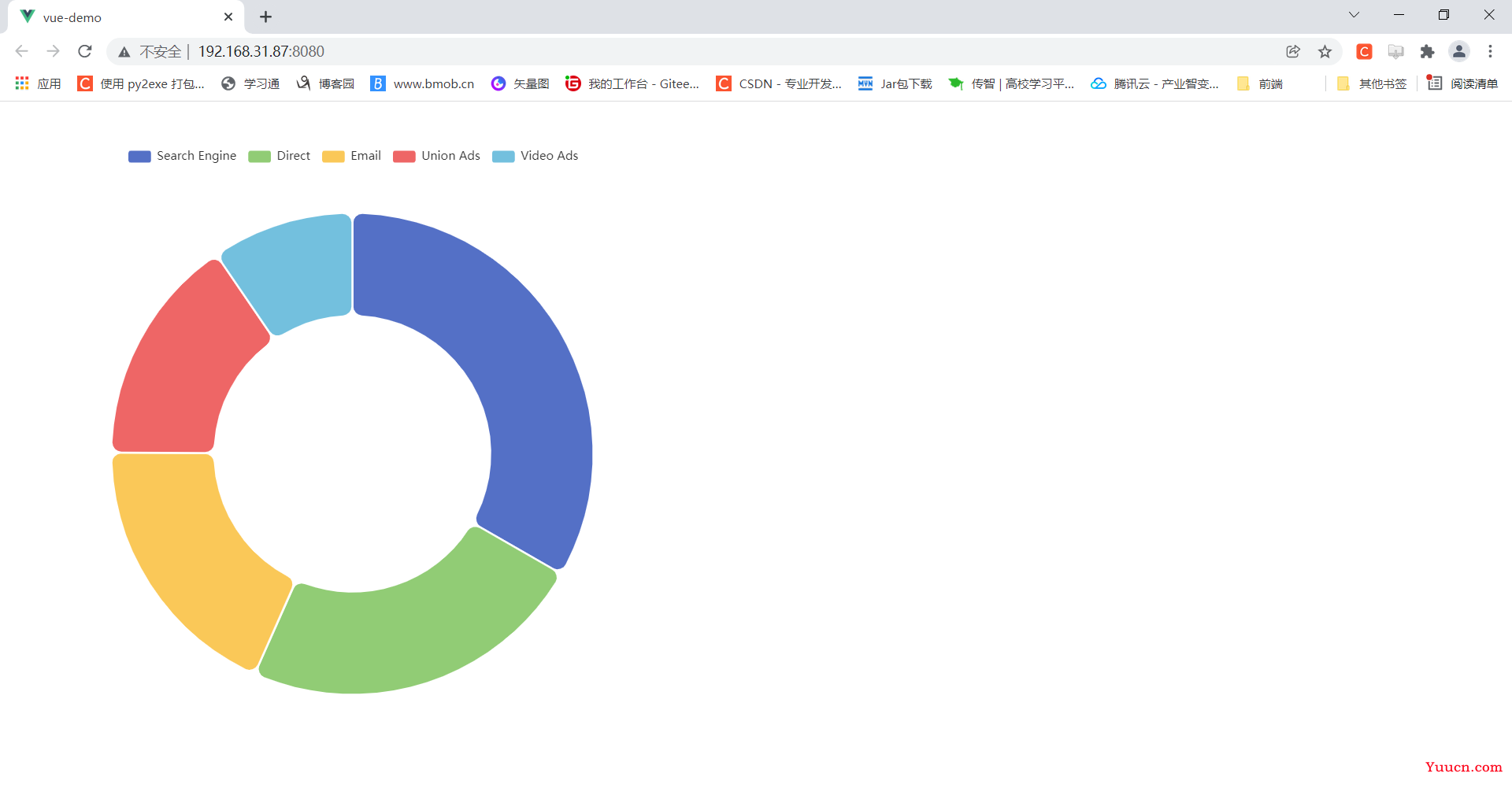Open the grey extension icon beside puzzle
The height and width of the screenshot is (810, 1512).
click(x=1396, y=51)
